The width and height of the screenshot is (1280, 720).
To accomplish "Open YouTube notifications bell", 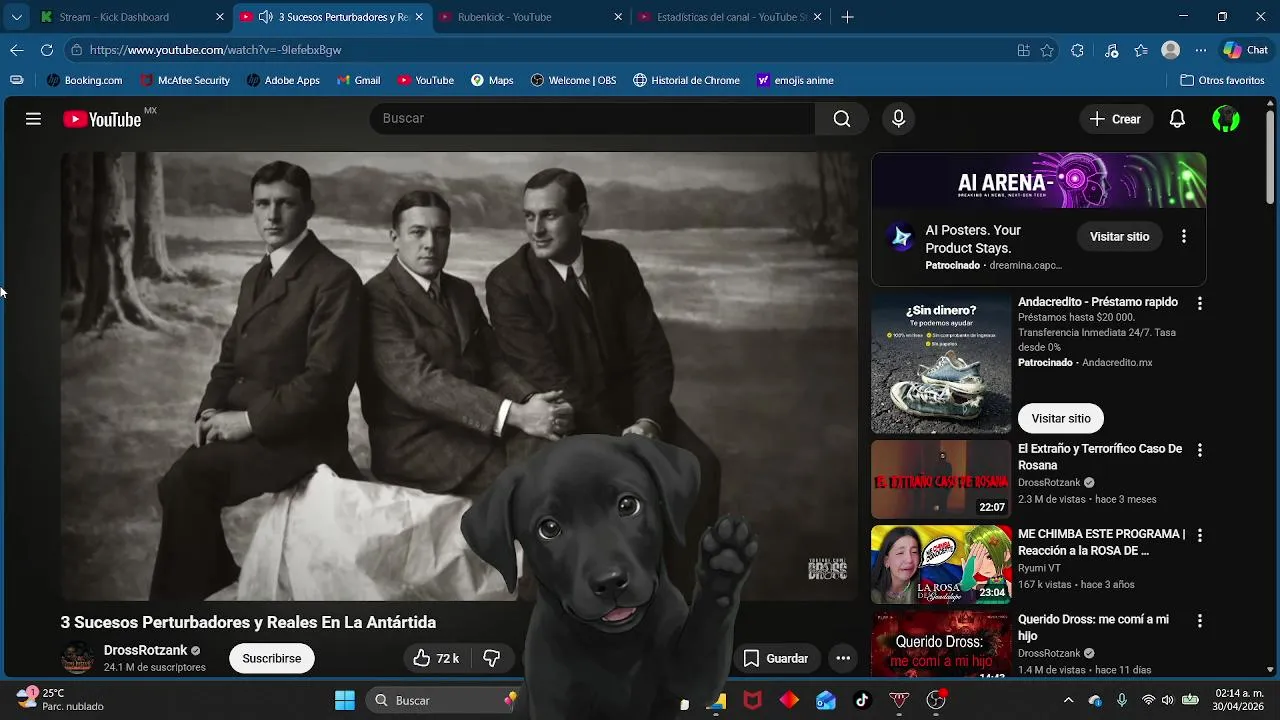I will coord(1177,119).
